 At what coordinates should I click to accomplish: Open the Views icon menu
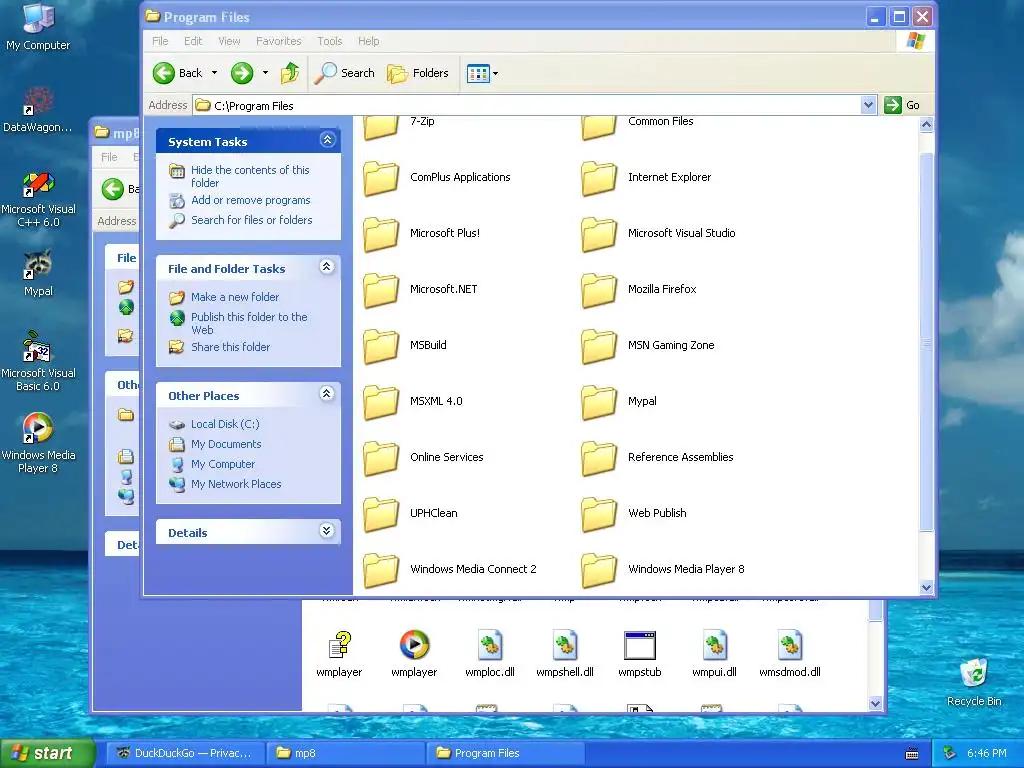point(478,73)
